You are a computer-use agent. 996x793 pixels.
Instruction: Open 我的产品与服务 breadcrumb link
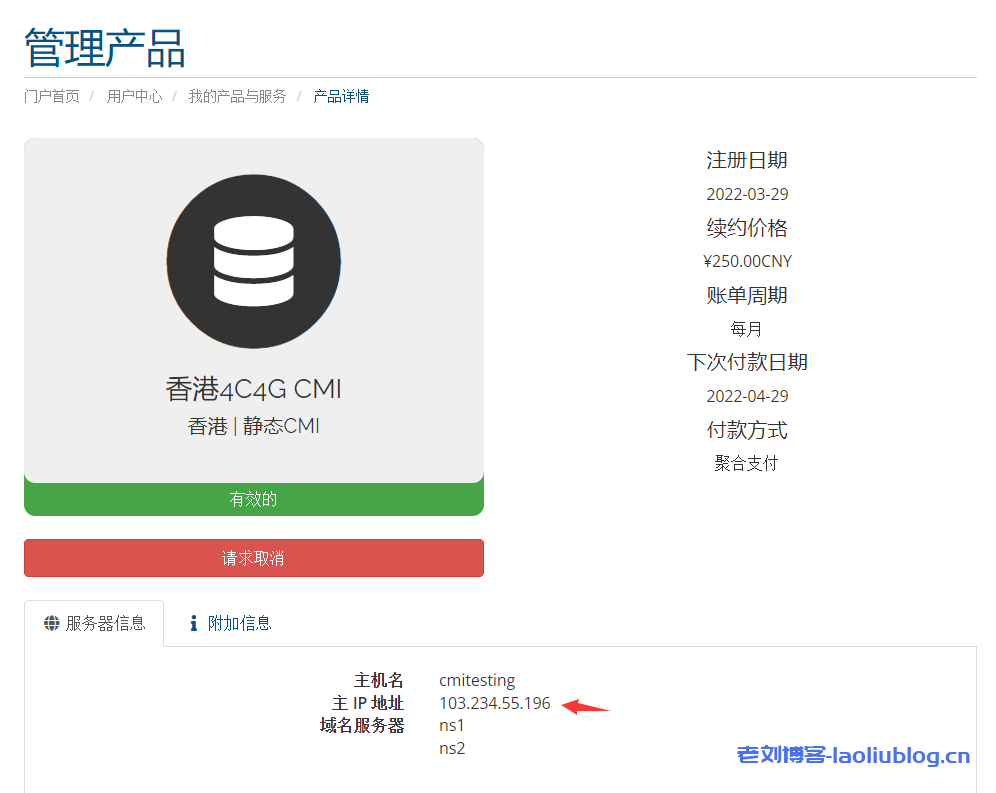click(236, 96)
